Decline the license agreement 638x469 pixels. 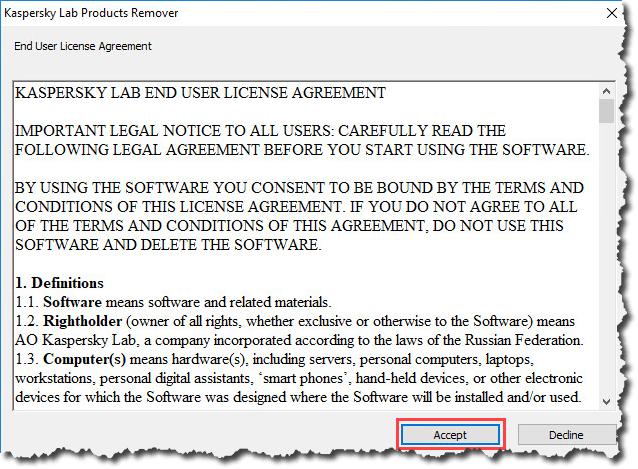pyautogui.click(x=566, y=435)
